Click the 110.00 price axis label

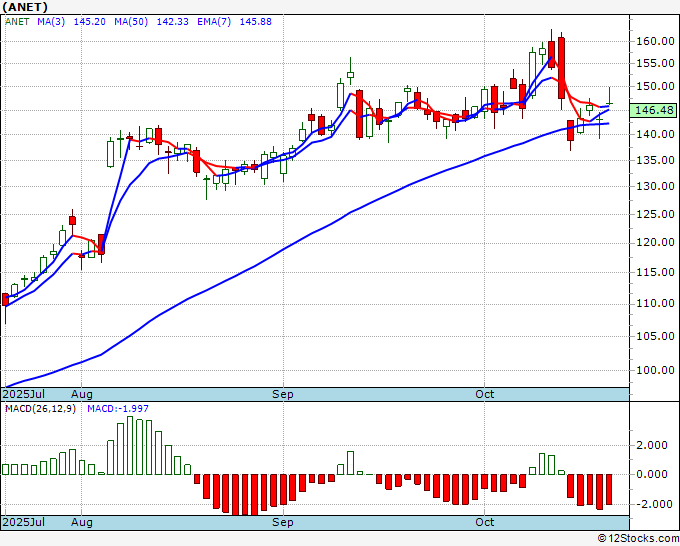(x=655, y=304)
